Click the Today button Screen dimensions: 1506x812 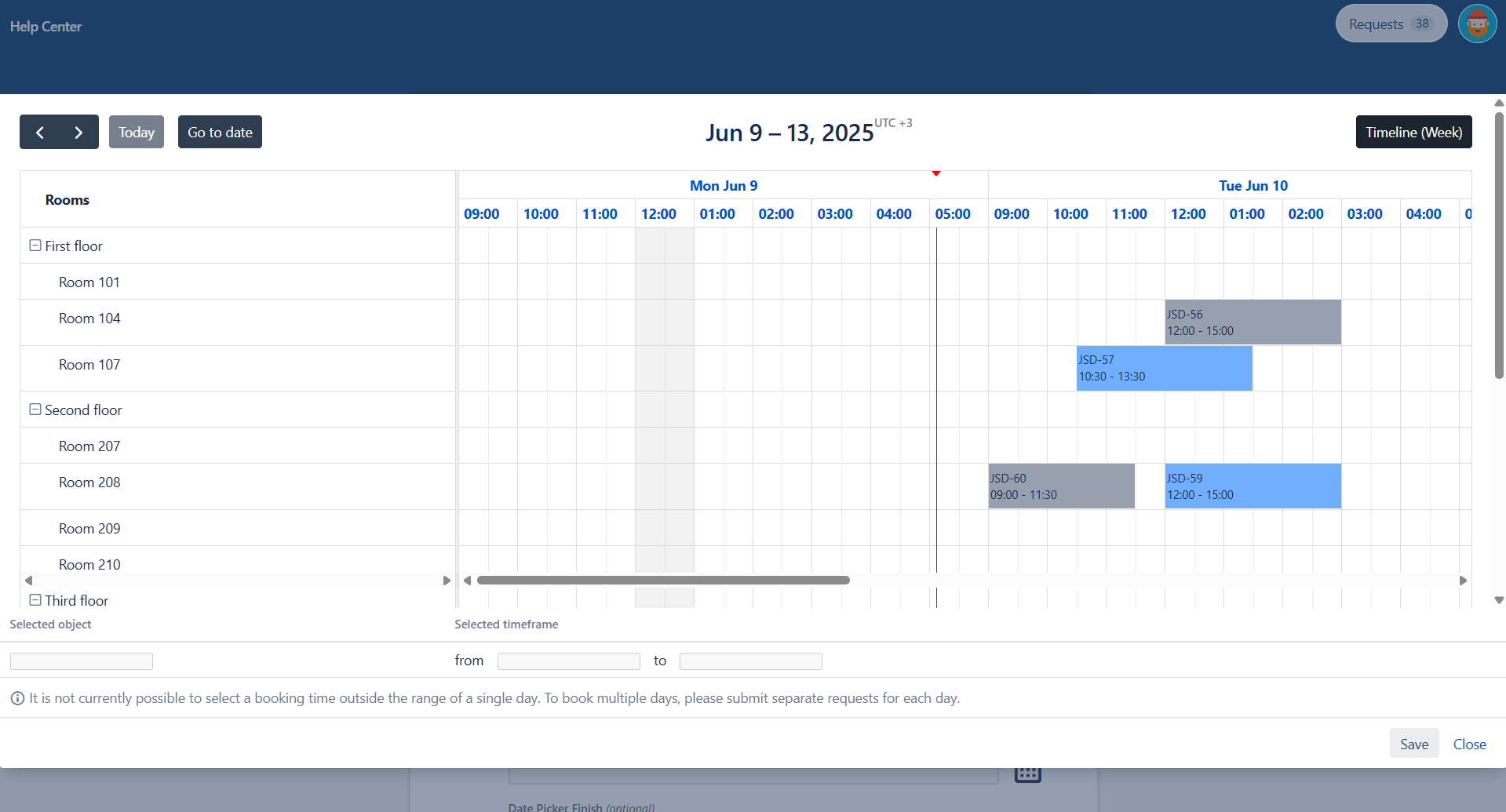pyautogui.click(x=137, y=133)
